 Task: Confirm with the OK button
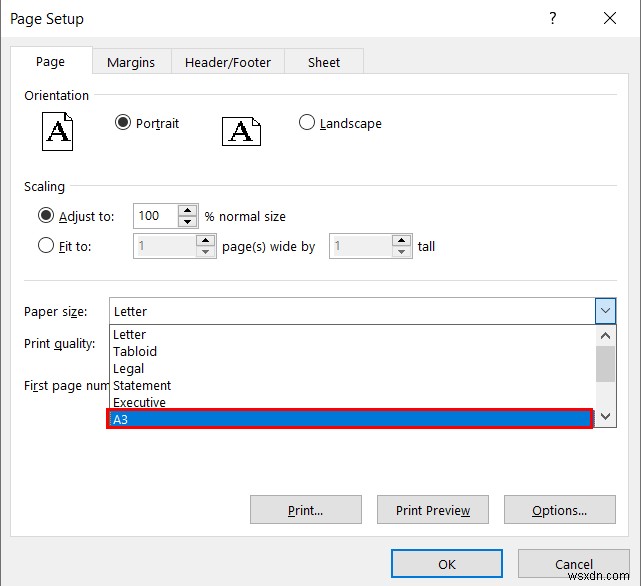447,564
